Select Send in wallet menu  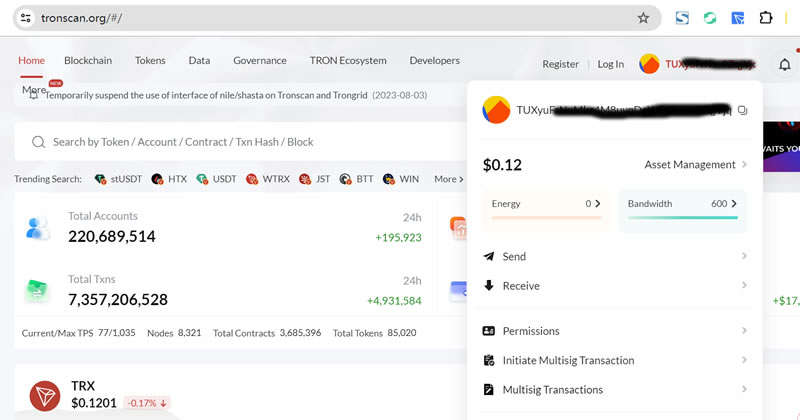pyautogui.click(x=615, y=256)
